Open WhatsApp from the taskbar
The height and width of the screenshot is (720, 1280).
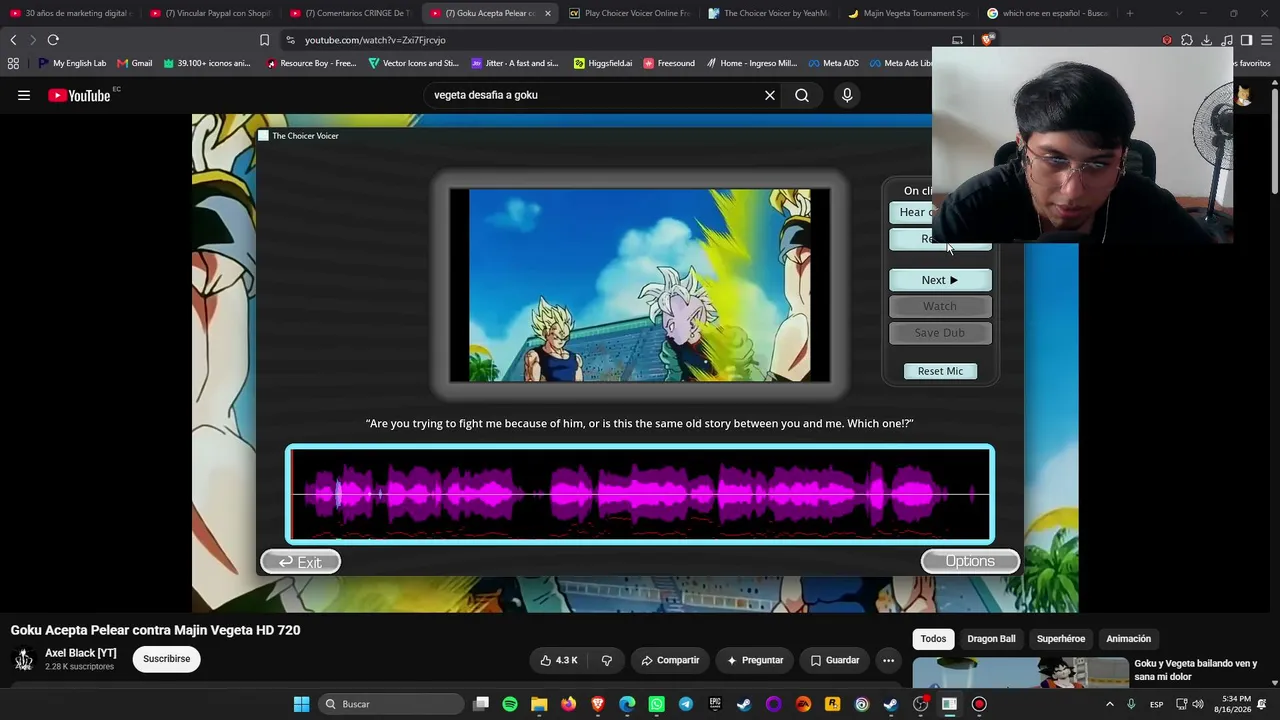[x=656, y=704]
